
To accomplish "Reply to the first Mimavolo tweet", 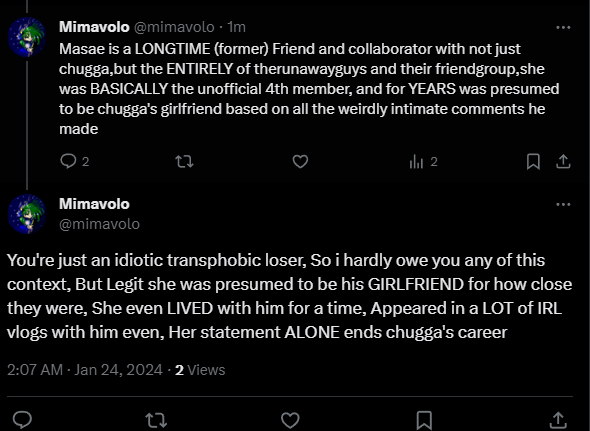I will point(74,161).
